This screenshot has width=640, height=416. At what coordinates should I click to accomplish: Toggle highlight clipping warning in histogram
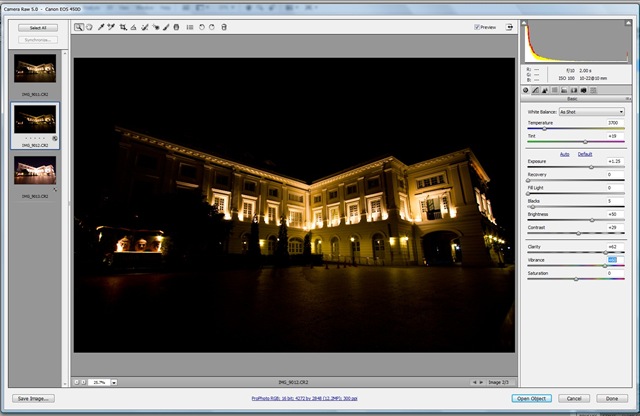coord(628,23)
